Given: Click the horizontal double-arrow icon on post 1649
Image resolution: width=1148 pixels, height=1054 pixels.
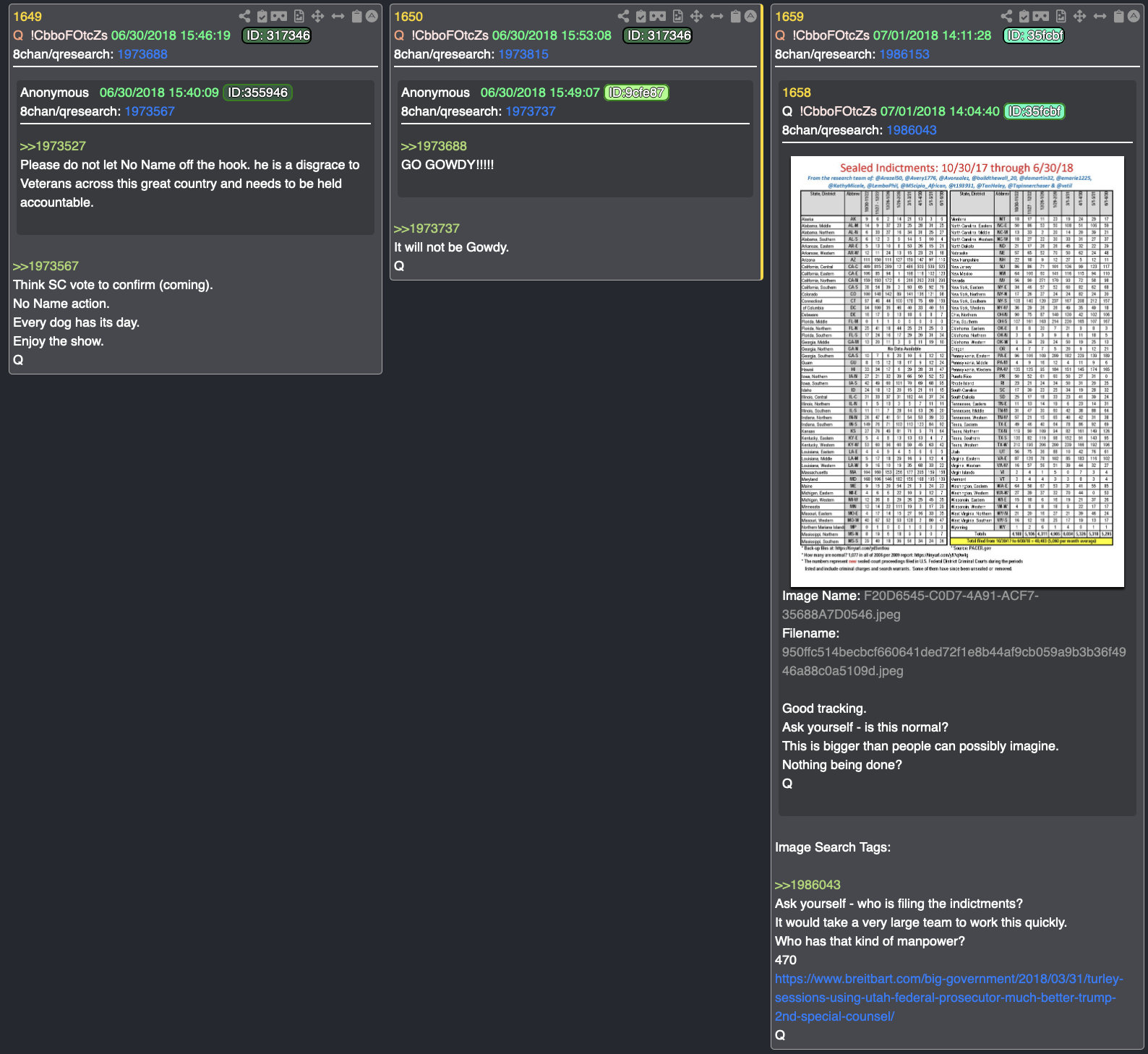Looking at the screenshot, I should click(x=338, y=16).
